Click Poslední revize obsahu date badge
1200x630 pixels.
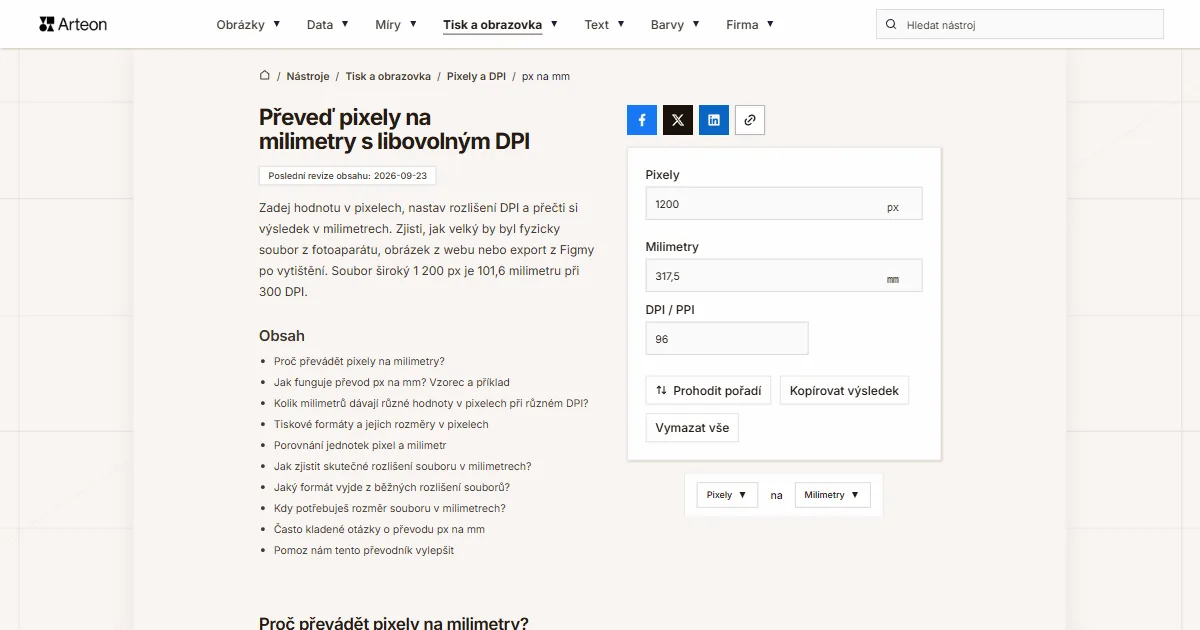point(347,175)
